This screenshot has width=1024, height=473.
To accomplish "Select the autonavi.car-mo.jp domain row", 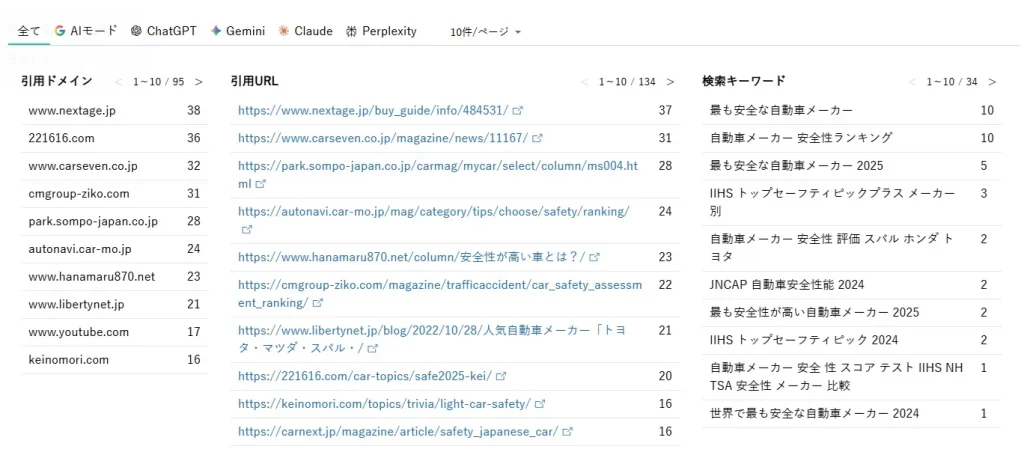I will 114,250.
